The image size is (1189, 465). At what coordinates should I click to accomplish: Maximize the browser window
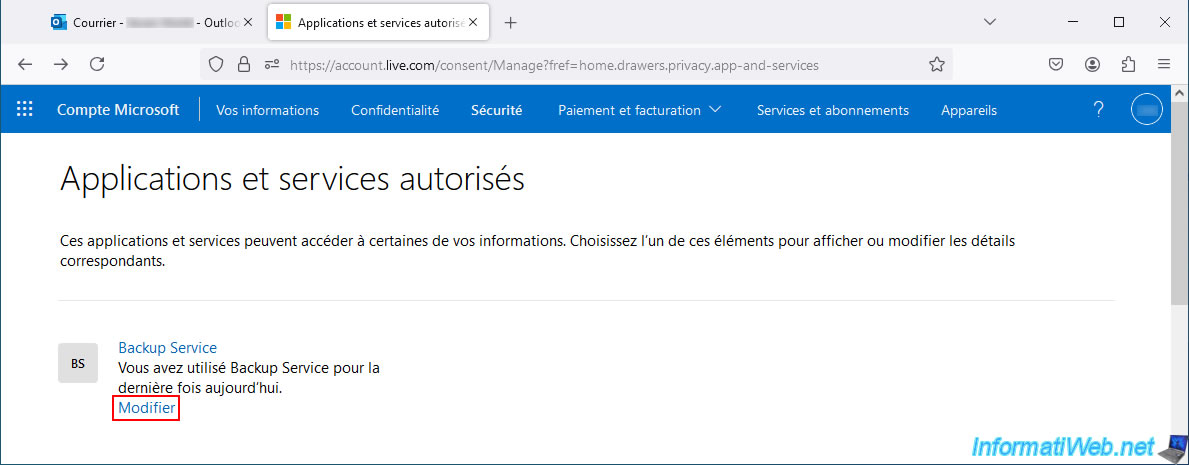(1119, 23)
